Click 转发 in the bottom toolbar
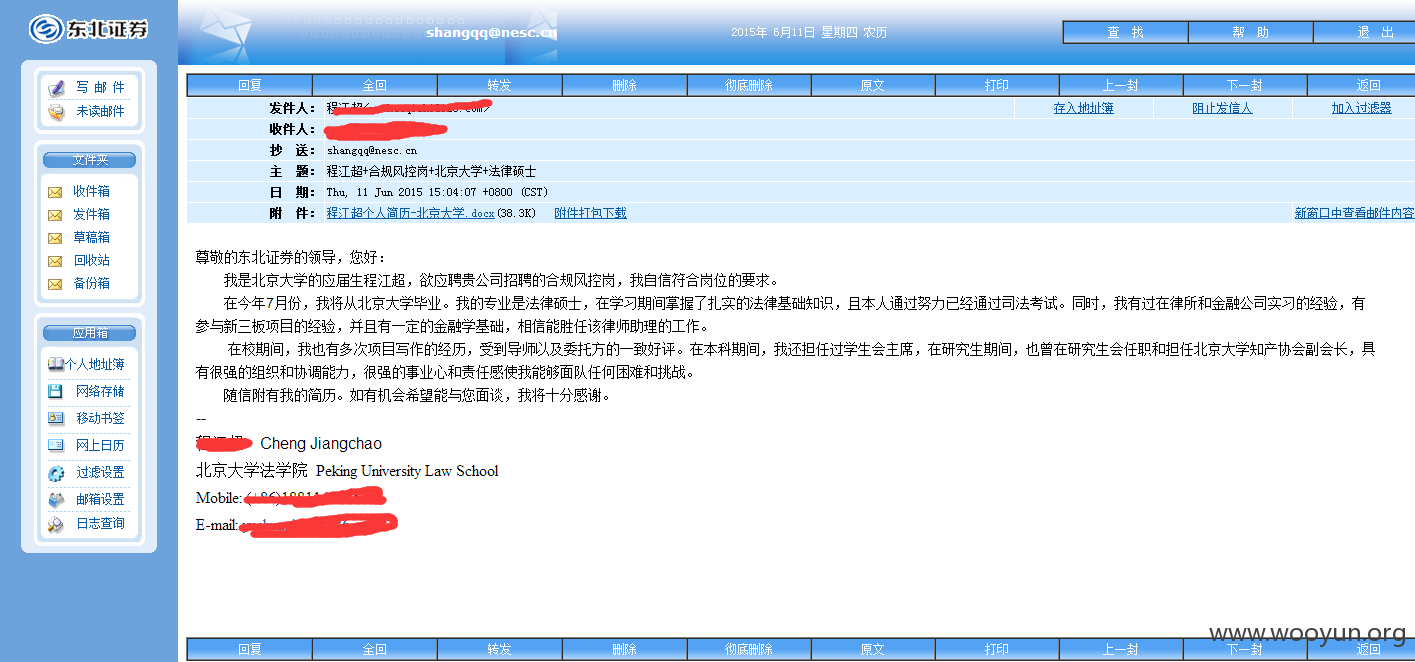1415x662 pixels. (x=499, y=649)
